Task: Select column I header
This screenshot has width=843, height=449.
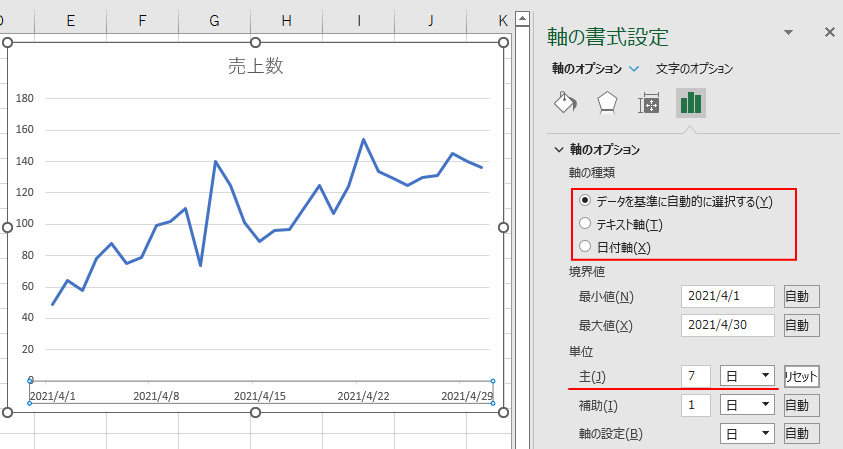Action: [359, 21]
